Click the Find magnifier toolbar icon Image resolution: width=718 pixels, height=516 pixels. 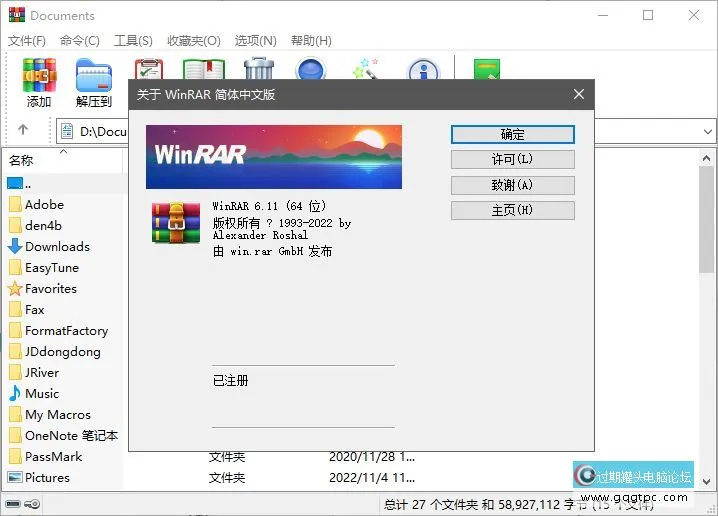pos(311,69)
